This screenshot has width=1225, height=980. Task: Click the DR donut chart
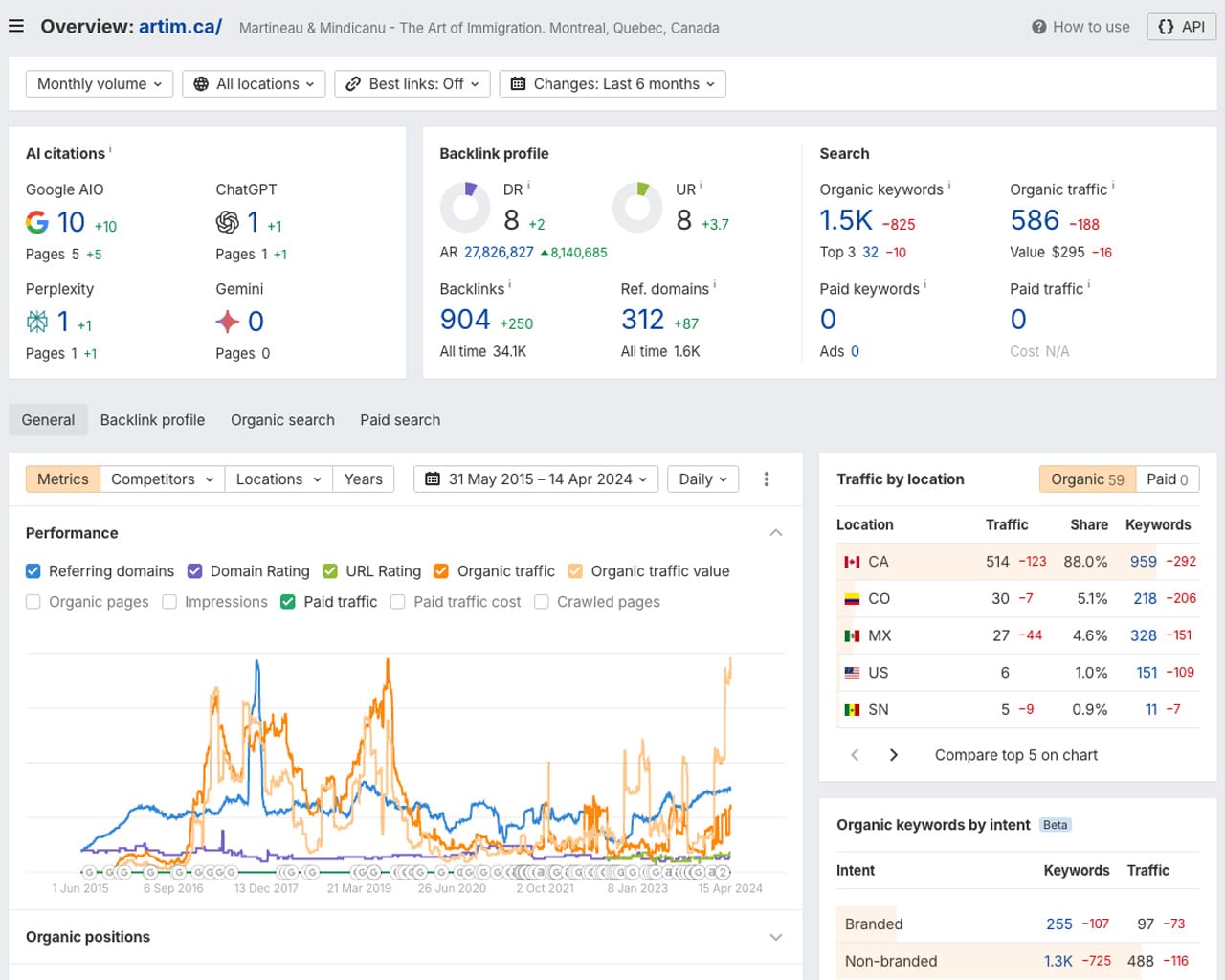(465, 208)
